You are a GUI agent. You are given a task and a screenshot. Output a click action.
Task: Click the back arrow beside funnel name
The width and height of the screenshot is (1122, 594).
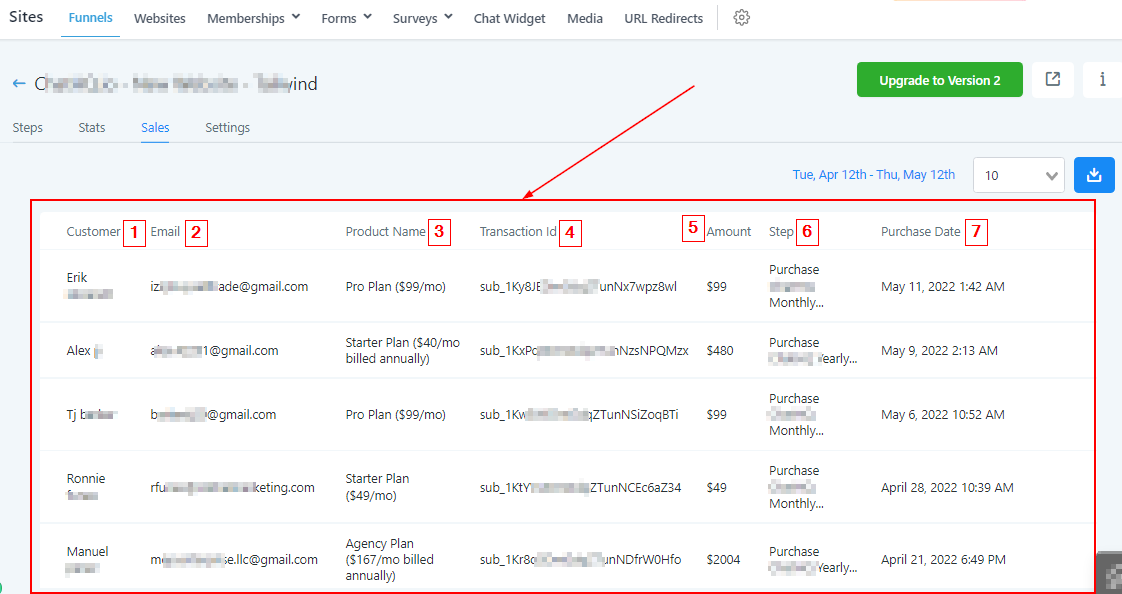(19, 84)
